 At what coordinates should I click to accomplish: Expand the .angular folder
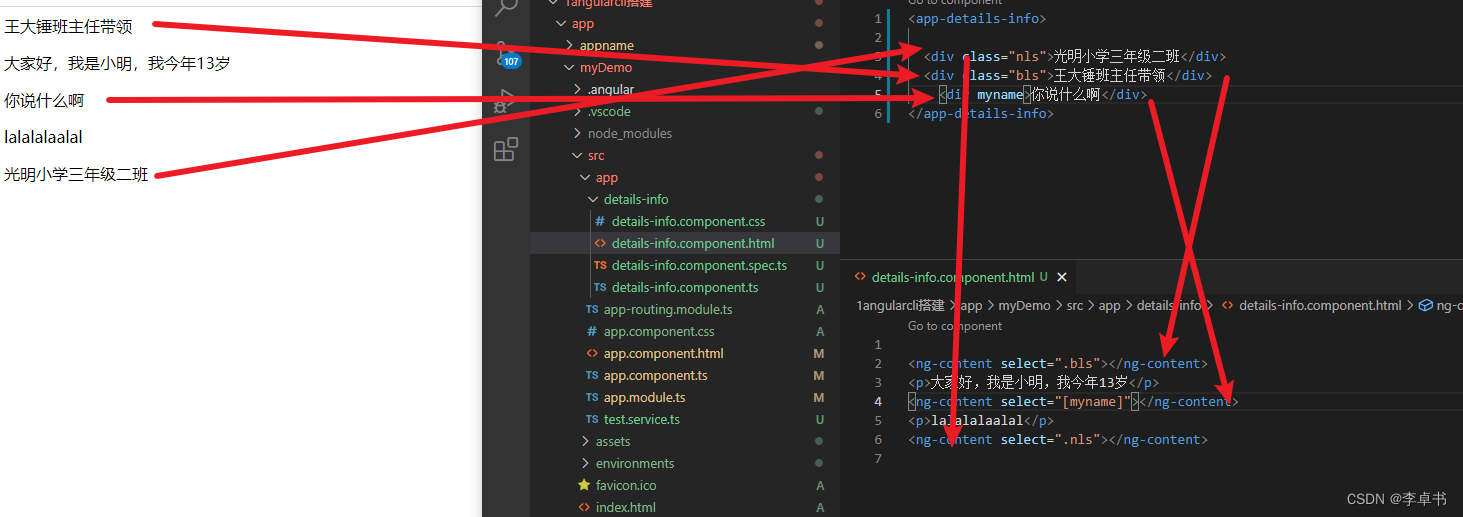point(578,90)
